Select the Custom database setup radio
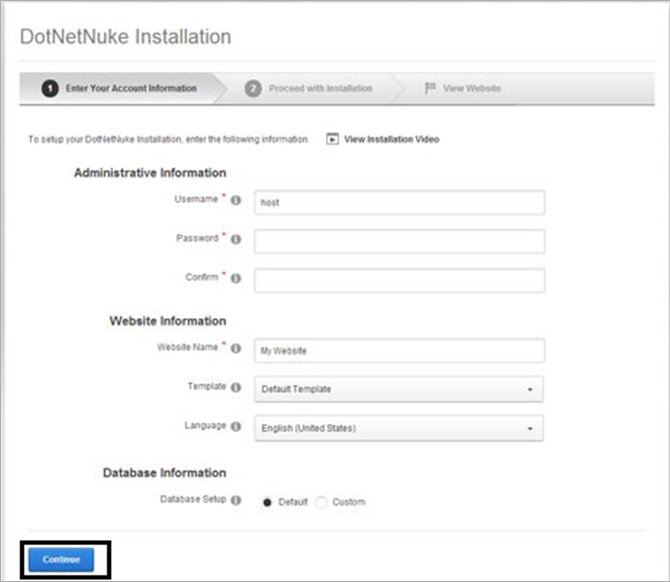Screen dimensions: 670x582 pyautogui.click(x=321, y=502)
